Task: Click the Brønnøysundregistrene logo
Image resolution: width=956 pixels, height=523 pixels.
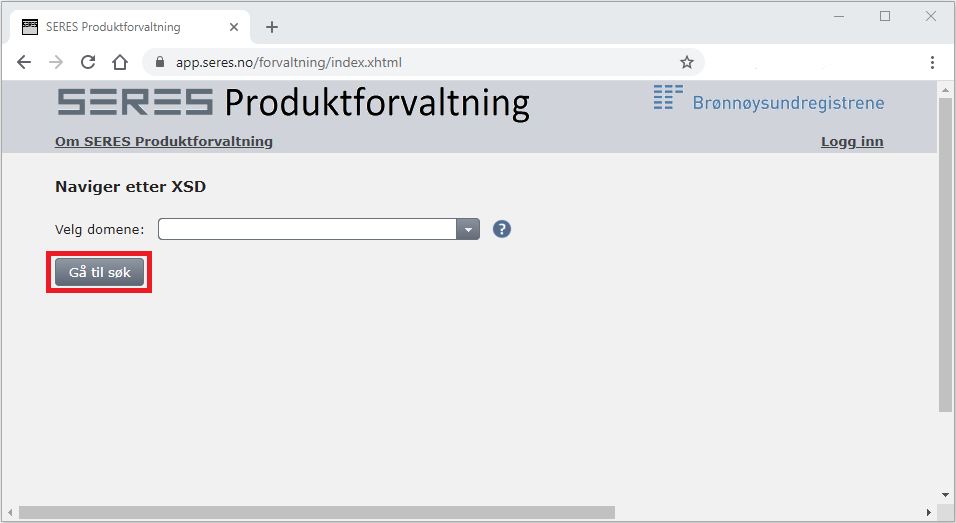Action: (x=769, y=99)
